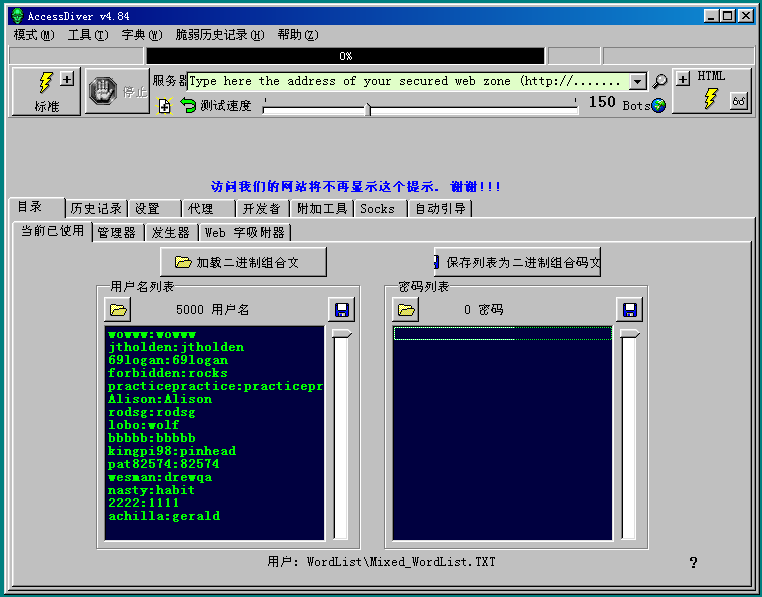Select the empty first row in password list

pyautogui.click(x=502, y=334)
